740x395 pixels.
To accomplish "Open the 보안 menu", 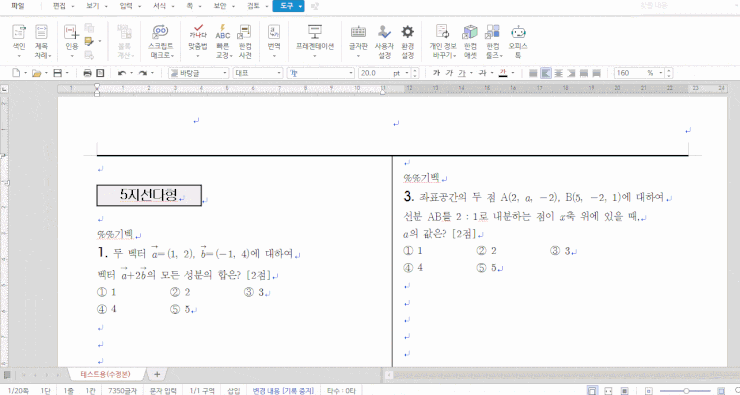I will pyautogui.click(x=220, y=6).
